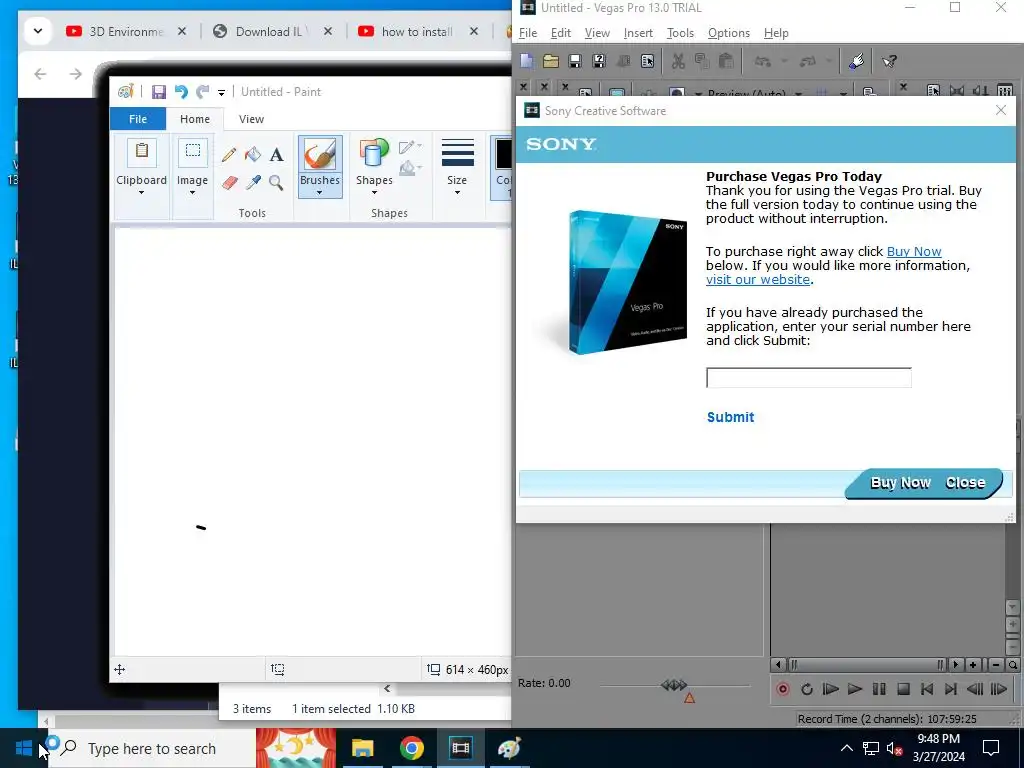The width and height of the screenshot is (1024, 768).
Task: Open Chrome's tab search chevron button
Action: (x=38, y=31)
